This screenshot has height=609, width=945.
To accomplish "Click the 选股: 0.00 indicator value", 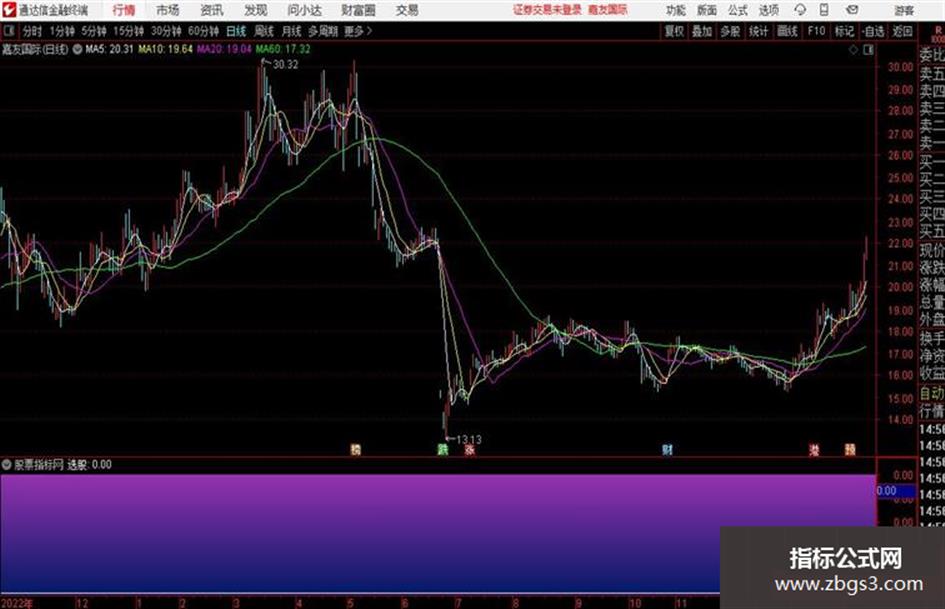I will coord(89,464).
